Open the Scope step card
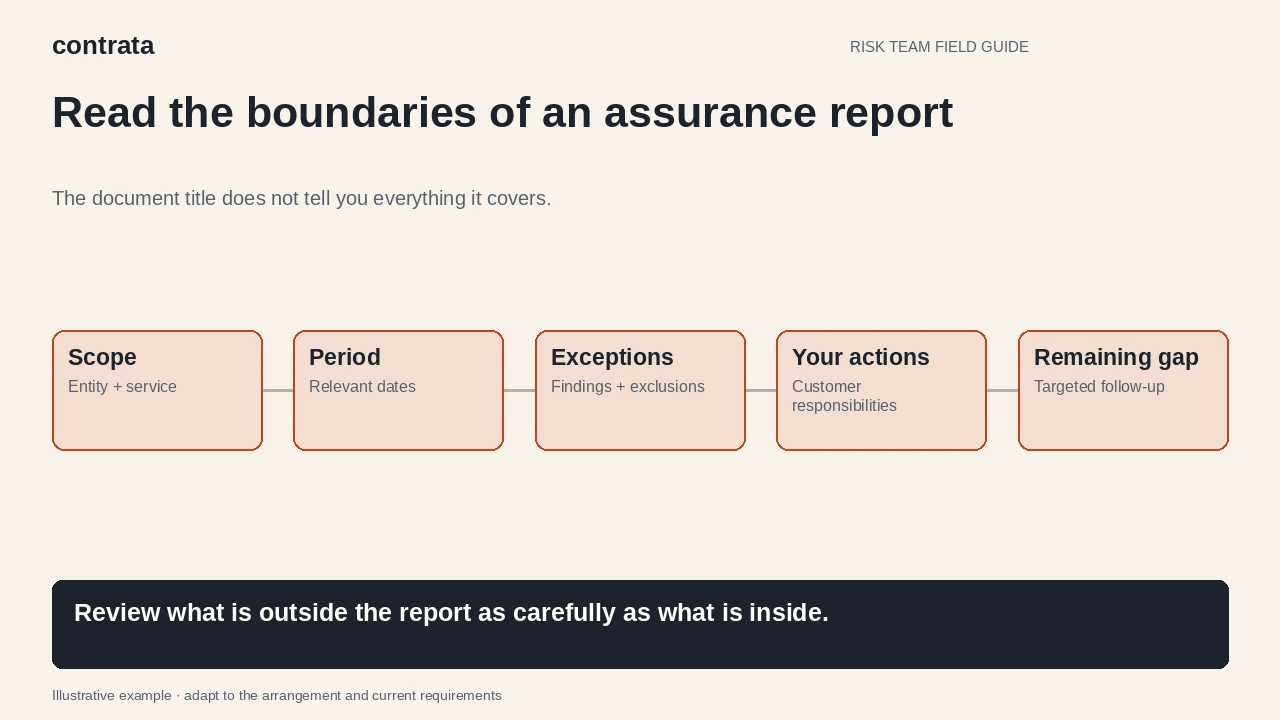 click(157, 390)
